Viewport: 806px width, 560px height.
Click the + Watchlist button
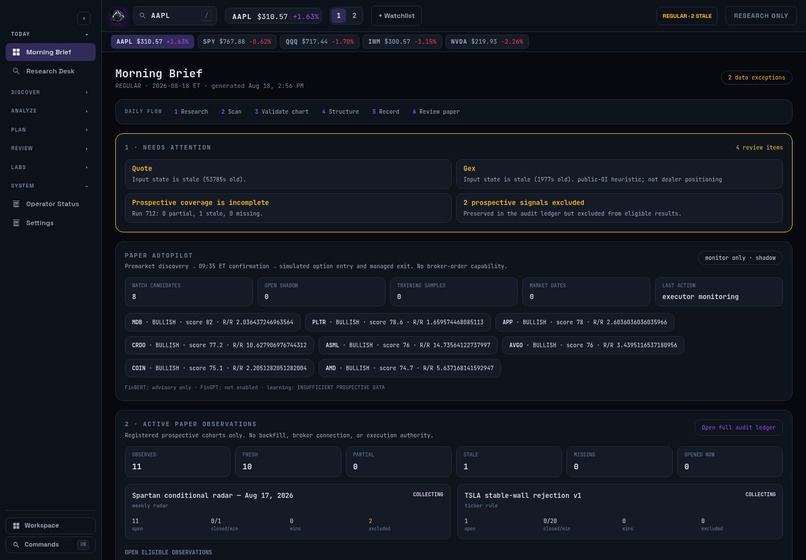pos(396,16)
